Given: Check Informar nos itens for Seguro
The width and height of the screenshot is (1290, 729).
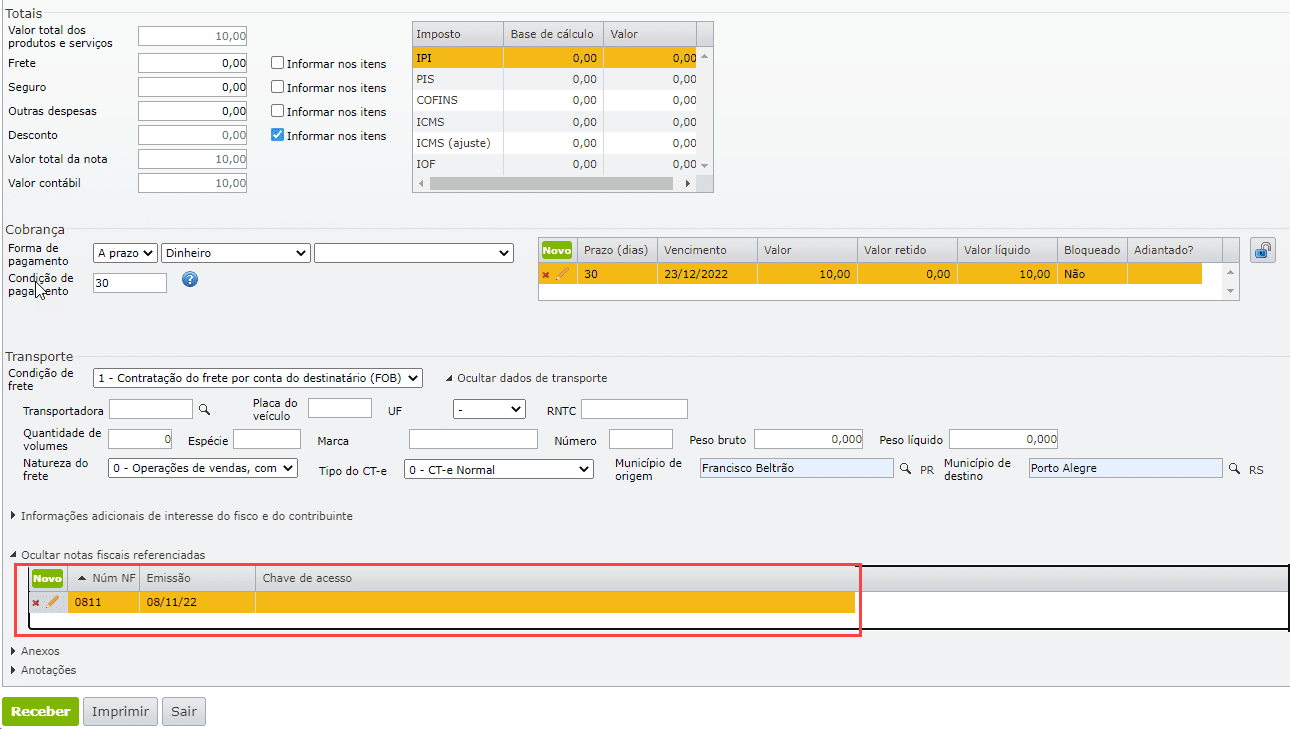Looking at the screenshot, I should point(278,88).
